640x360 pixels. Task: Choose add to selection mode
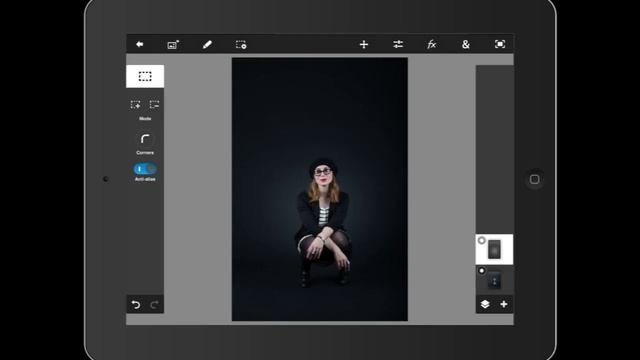(136, 104)
